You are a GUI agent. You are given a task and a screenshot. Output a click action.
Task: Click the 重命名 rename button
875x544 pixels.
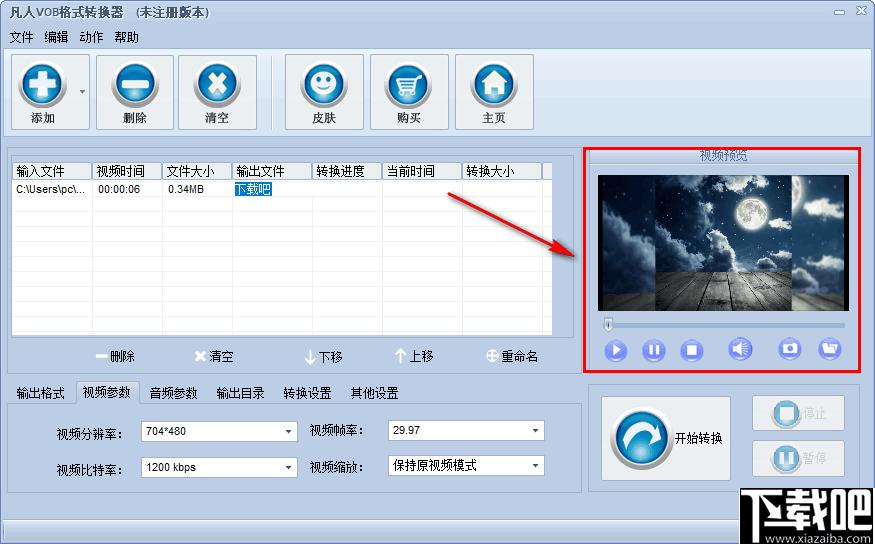point(512,356)
